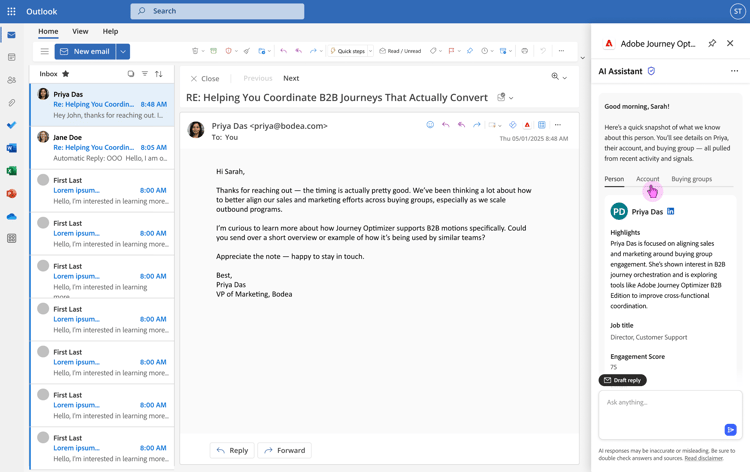The width and height of the screenshot is (750, 472).
Task: Click the Move to folder icon in ribbon
Action: pyautogui.click(x=262, y=51)
